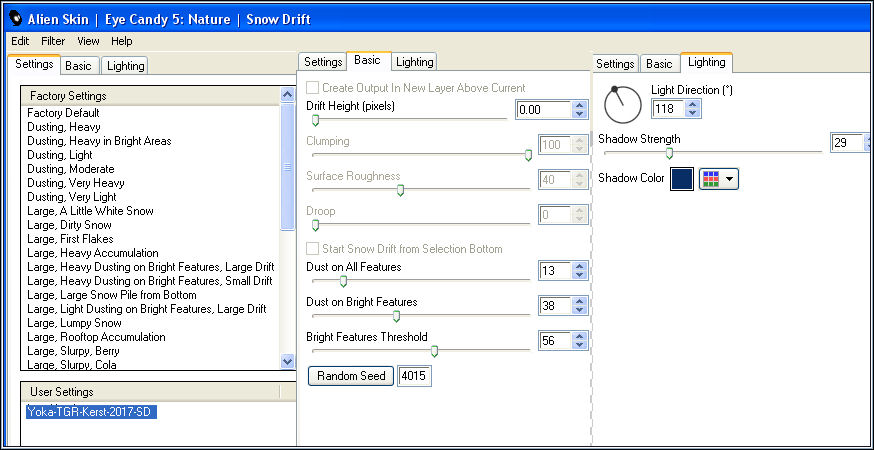The image size is (874, 450).
Task: Select the Basic tab in right panel
Action: [659, 64]
